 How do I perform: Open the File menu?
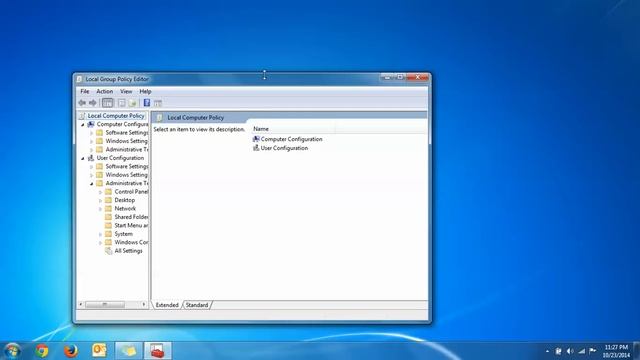[84, 91]
